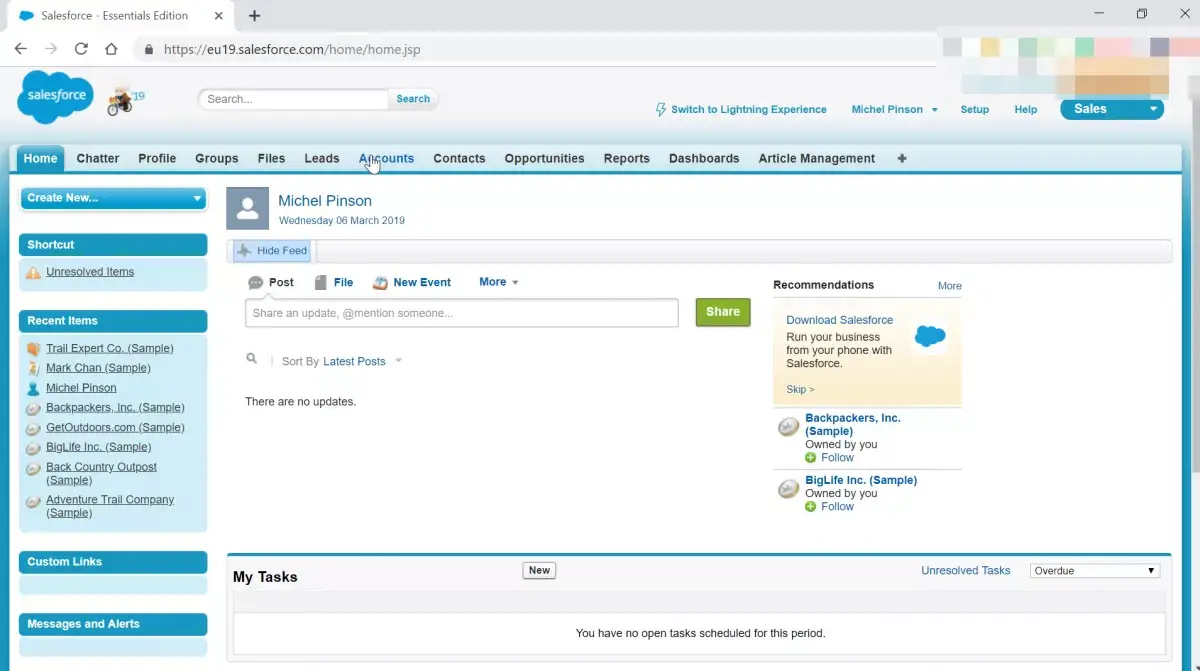Viewport: 1200px width, 671px height.
Task: Skip the Download Salesforce recommendation
Action: click(800, 389)
